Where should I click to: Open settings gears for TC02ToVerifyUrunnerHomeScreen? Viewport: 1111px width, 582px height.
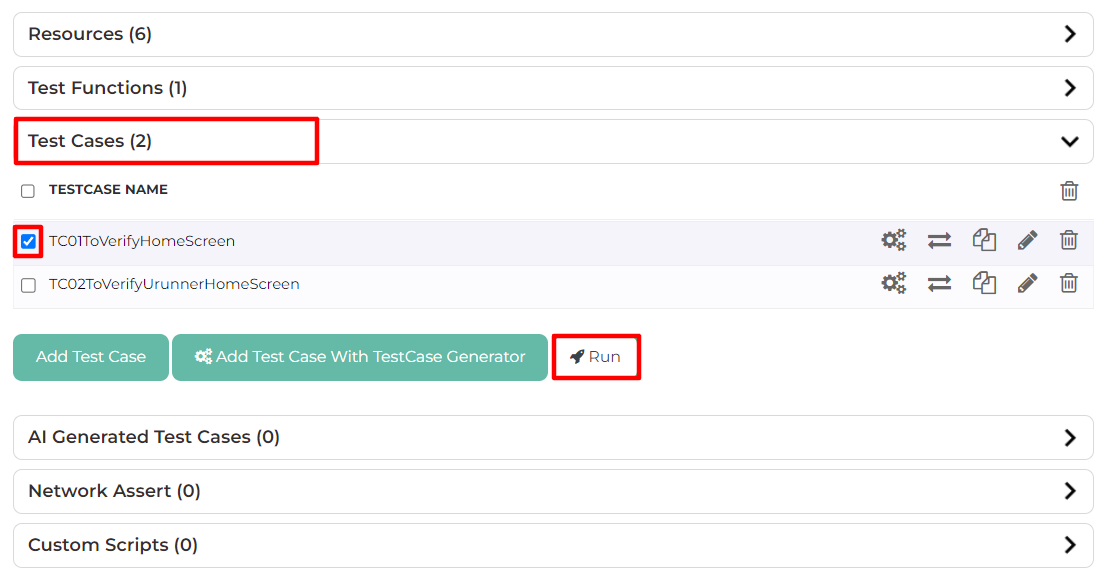[893, 284]
